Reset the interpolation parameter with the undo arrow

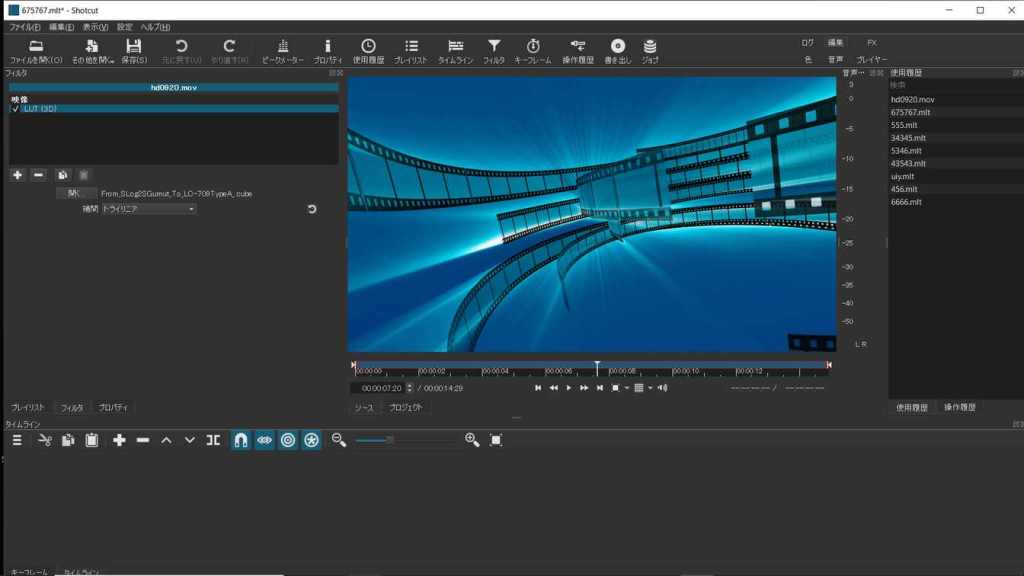pos(312,209)
